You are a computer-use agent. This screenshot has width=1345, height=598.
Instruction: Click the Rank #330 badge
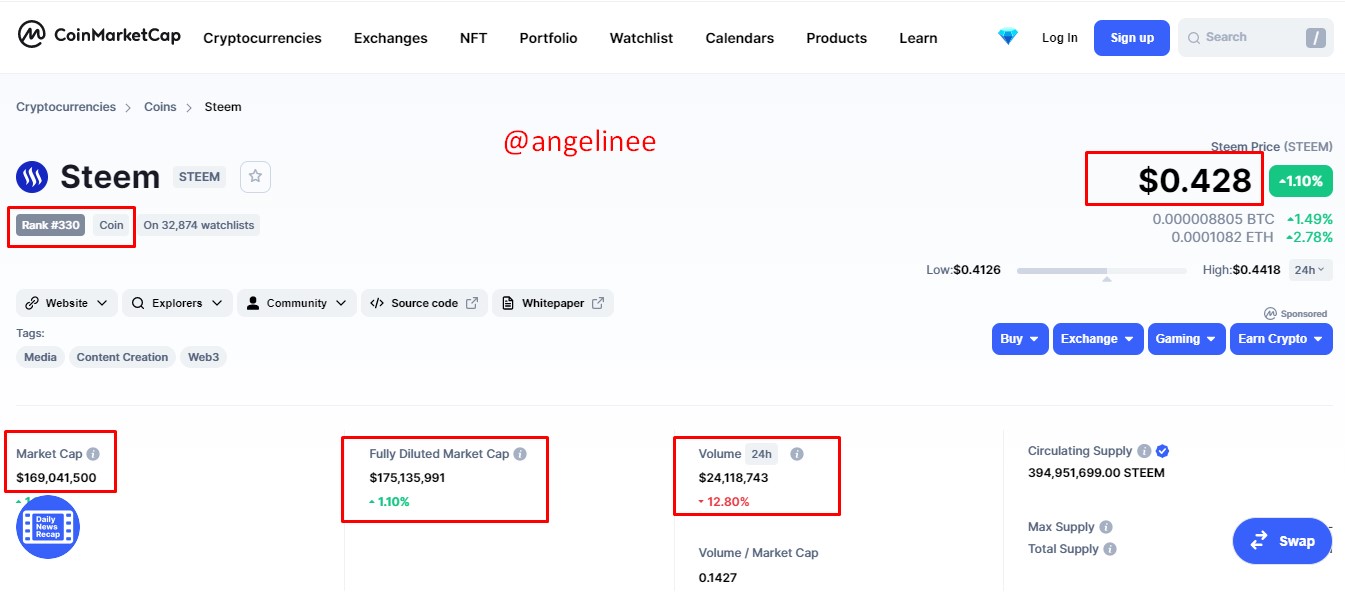tap(51, 225)
